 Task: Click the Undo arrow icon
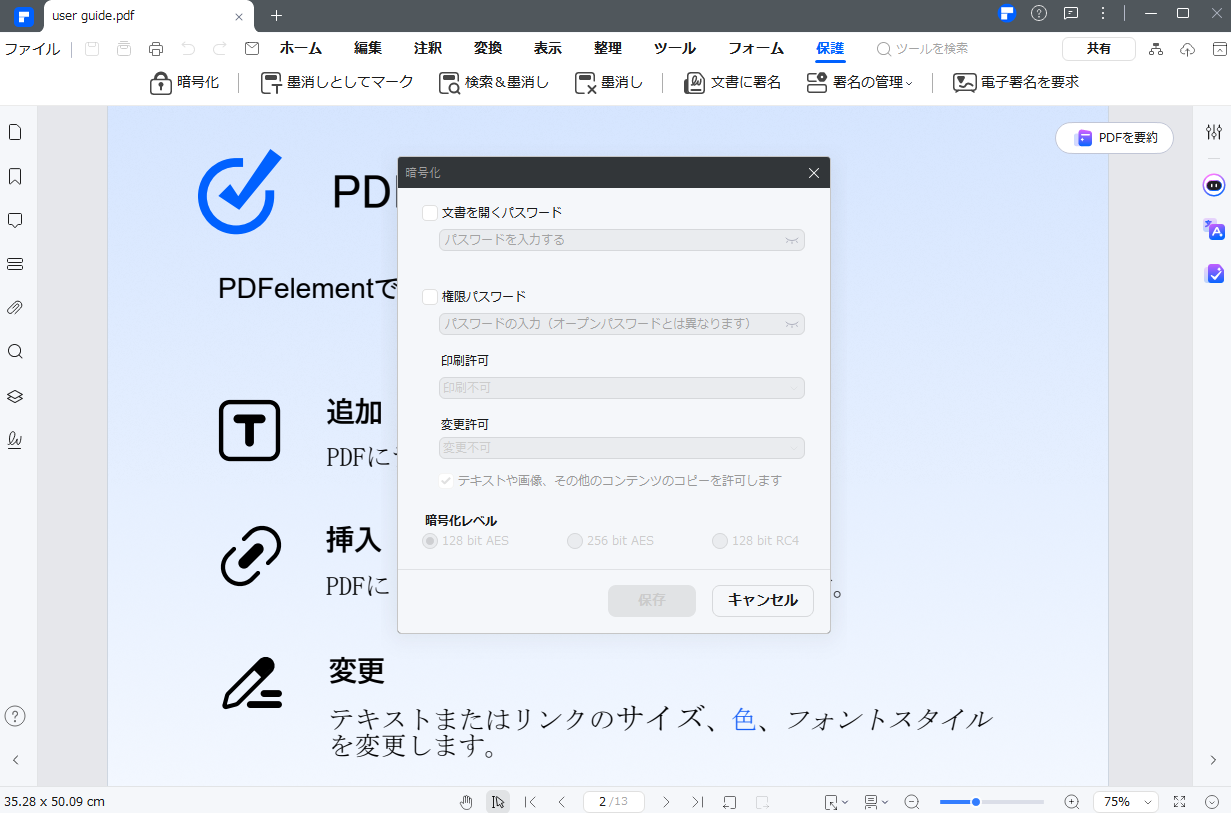(x=187, y=49)
